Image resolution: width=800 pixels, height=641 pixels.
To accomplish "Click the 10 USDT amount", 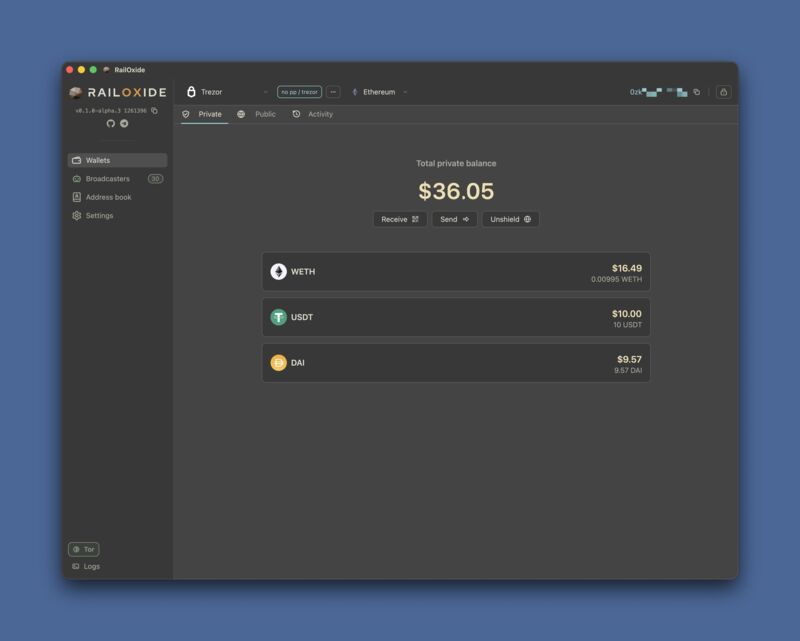I will 628,325.
